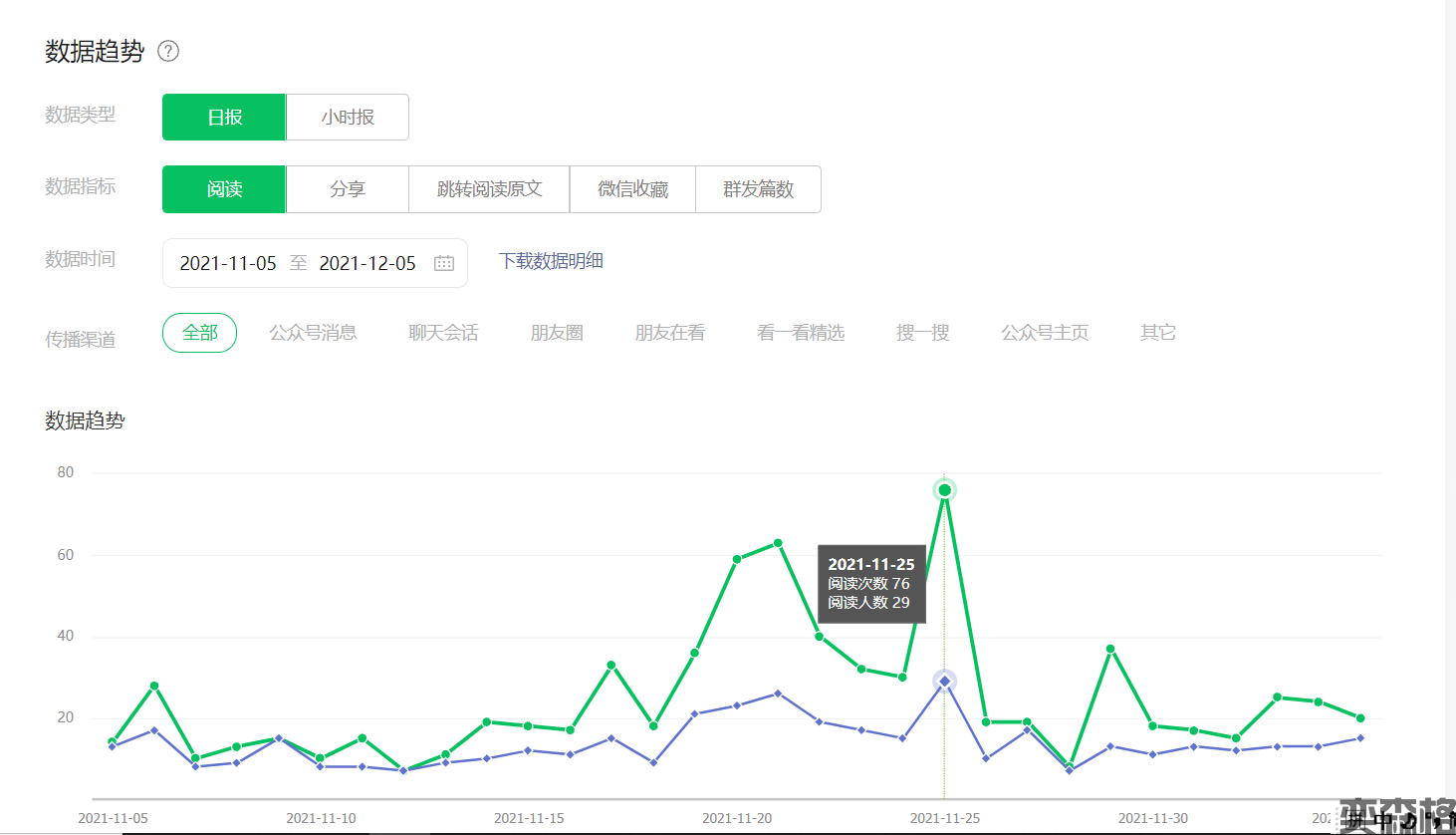Click the start date 2021-11-05 field
1456x835 pixels.
coord(228,263)
